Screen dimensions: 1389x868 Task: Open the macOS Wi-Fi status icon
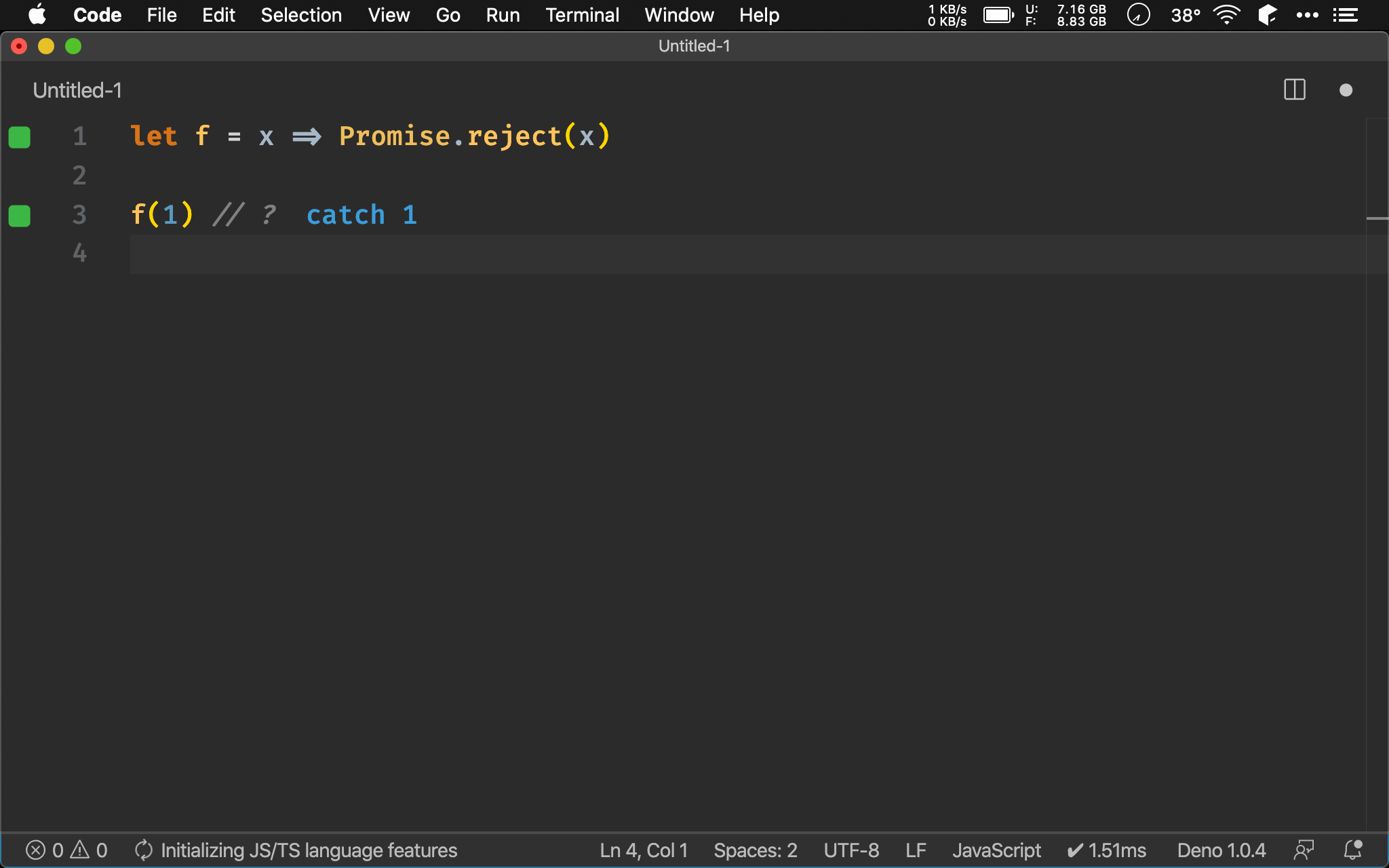point(1226,15)
